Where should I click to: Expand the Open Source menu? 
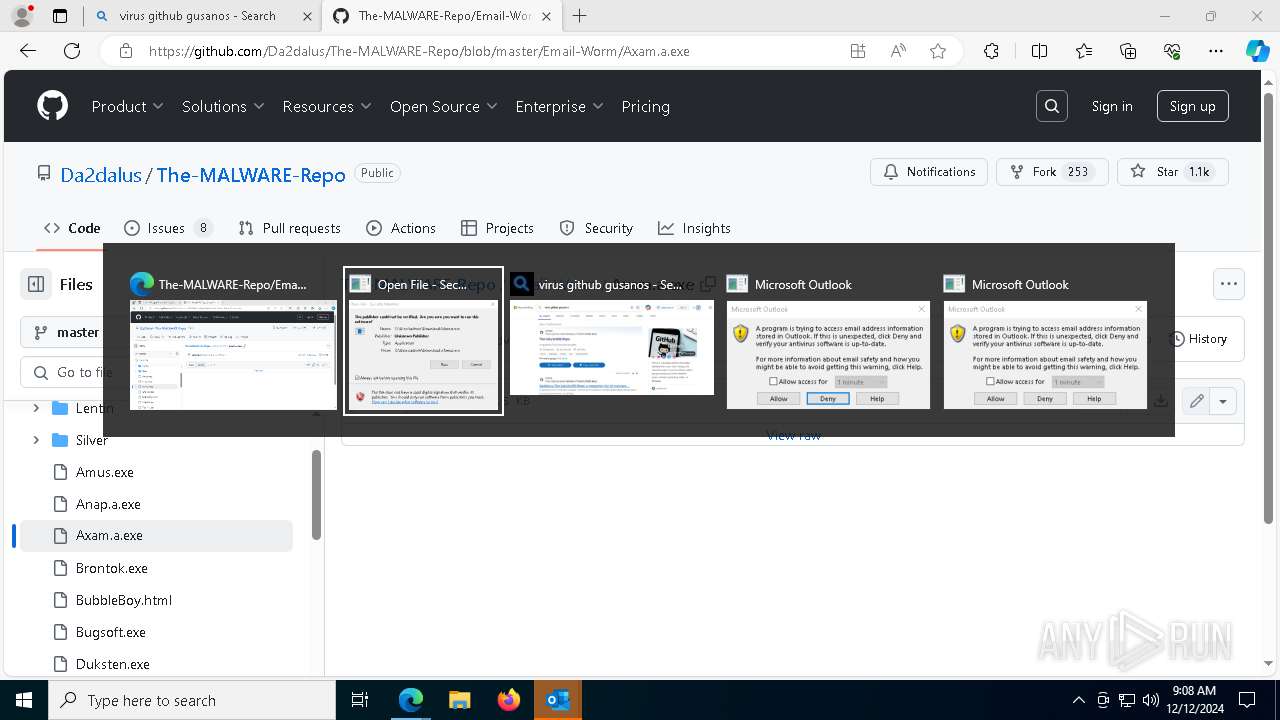(444, 106)
